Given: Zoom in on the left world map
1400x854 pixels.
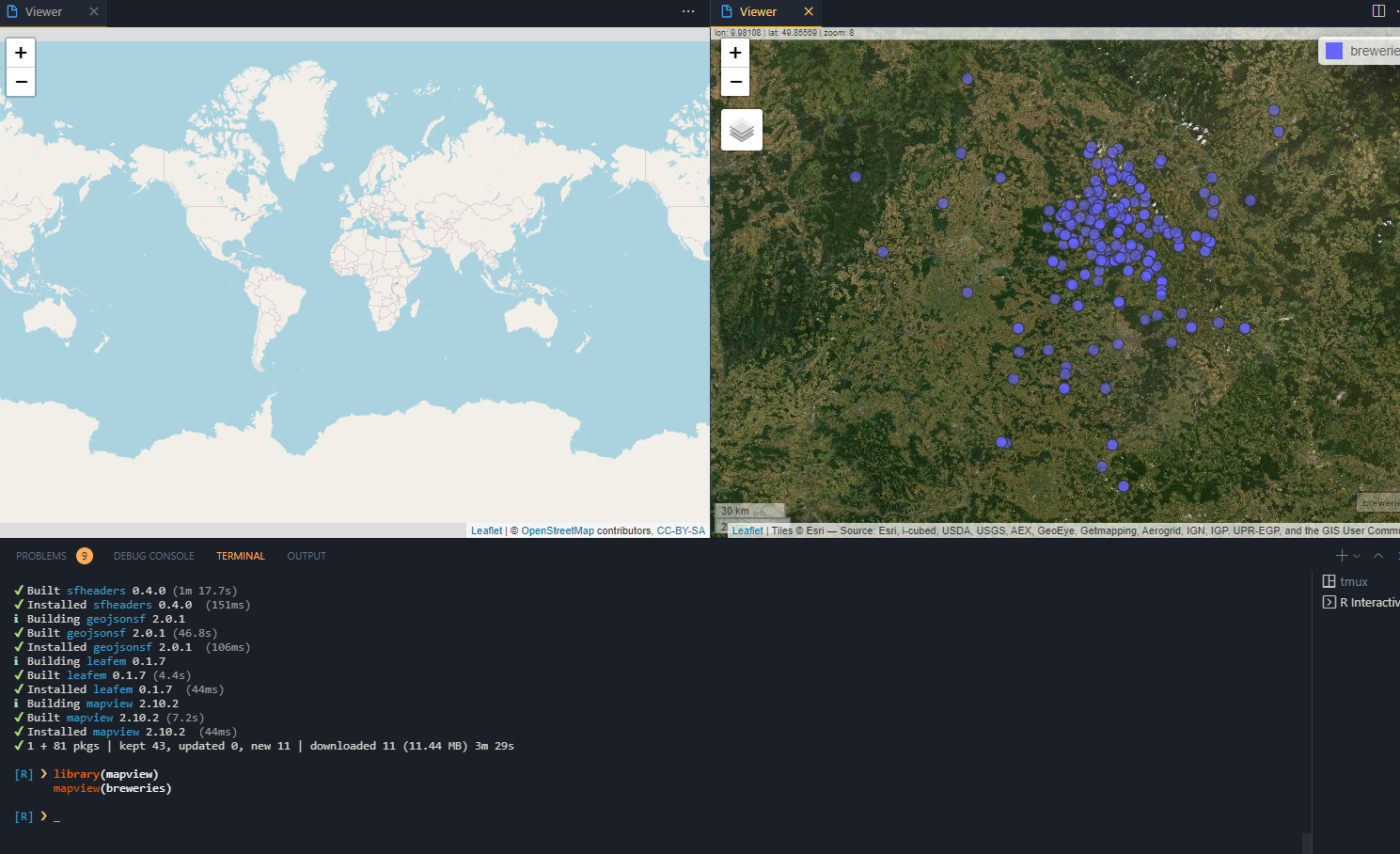Looking at the screenshot, I should tap(21, 53).
